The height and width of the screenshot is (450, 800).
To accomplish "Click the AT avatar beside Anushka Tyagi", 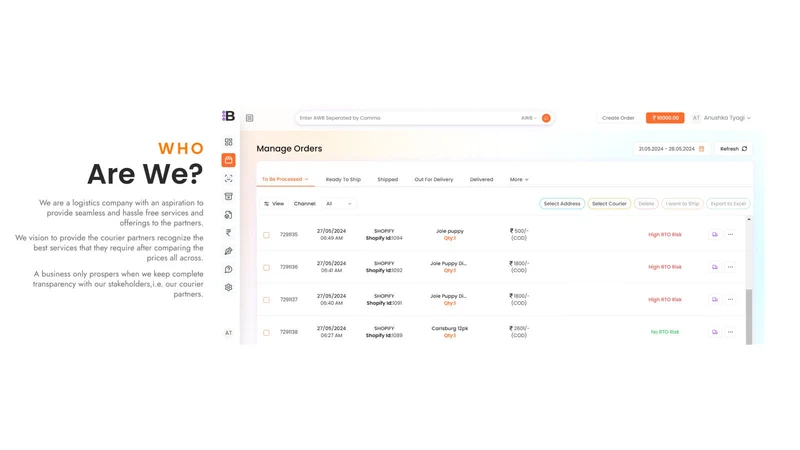I will 696,118.
